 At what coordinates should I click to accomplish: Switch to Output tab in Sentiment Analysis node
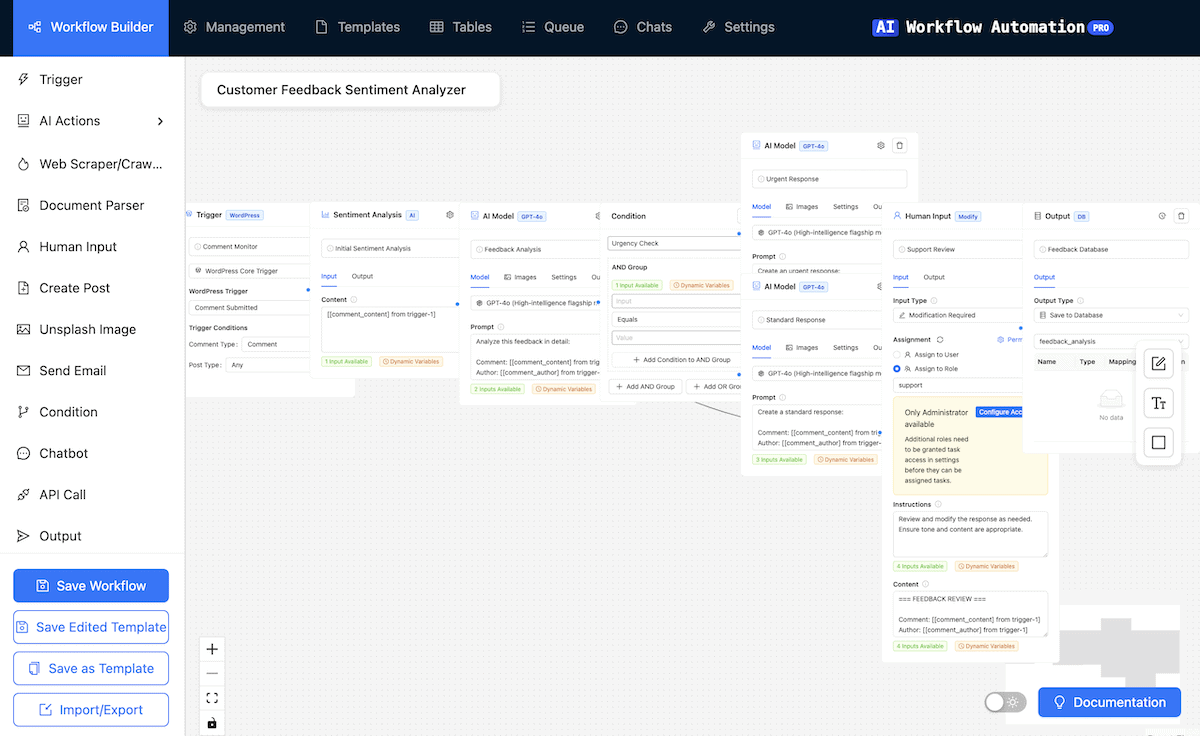click(x=362, y=277)
